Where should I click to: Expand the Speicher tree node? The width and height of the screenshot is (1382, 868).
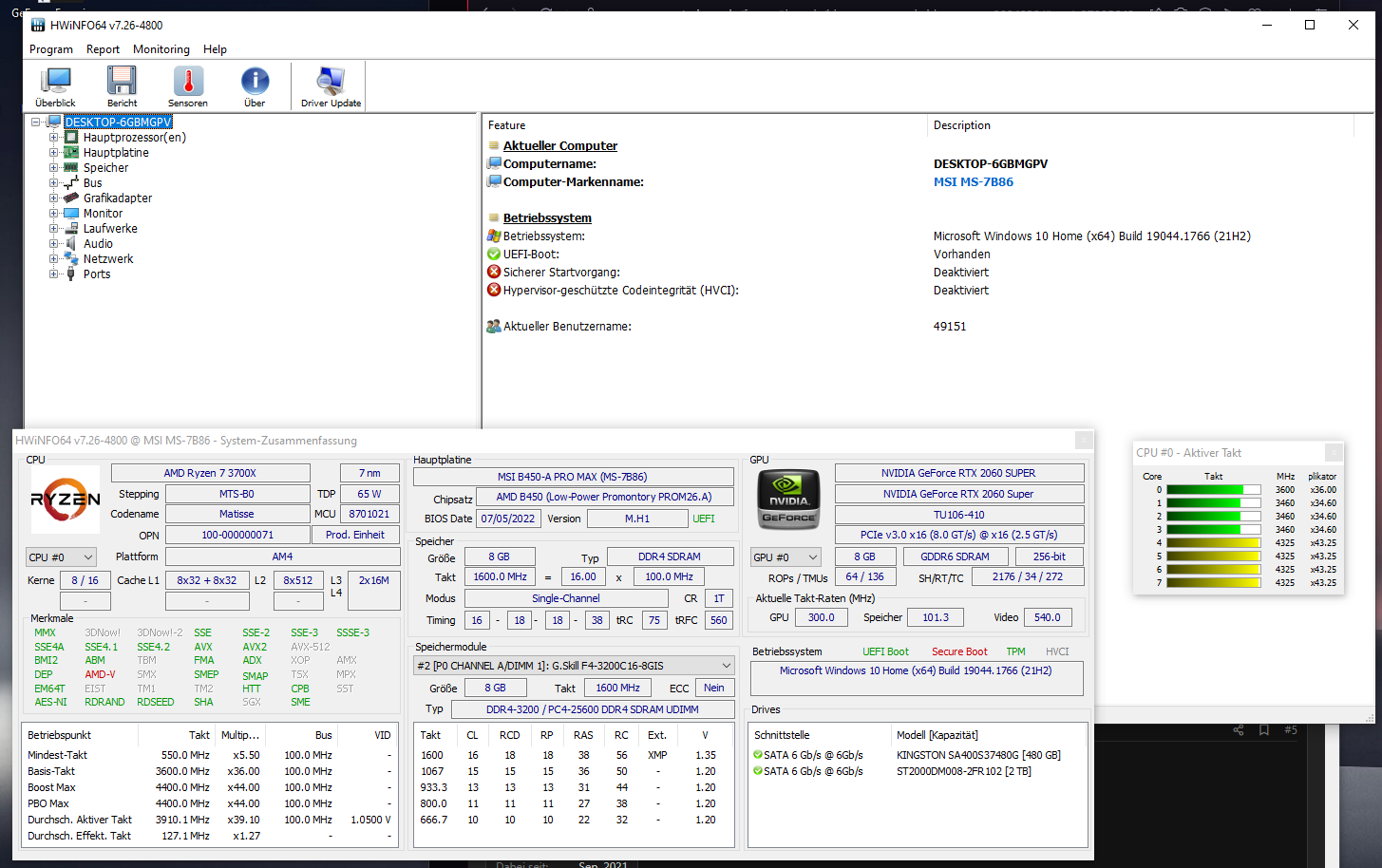point(54,167)
